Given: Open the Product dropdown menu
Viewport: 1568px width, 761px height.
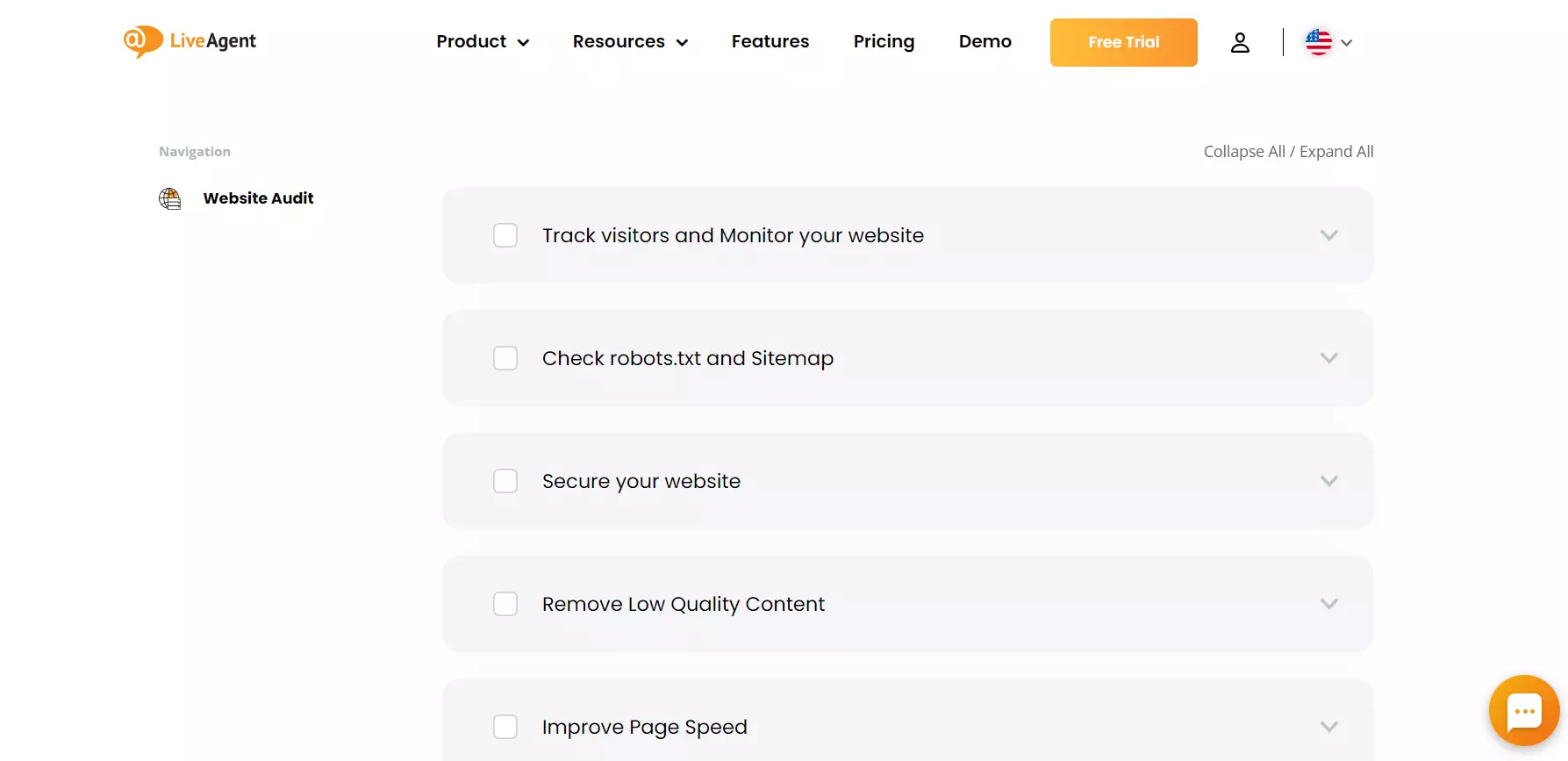Looking at the screenshot, I should 482,42.
